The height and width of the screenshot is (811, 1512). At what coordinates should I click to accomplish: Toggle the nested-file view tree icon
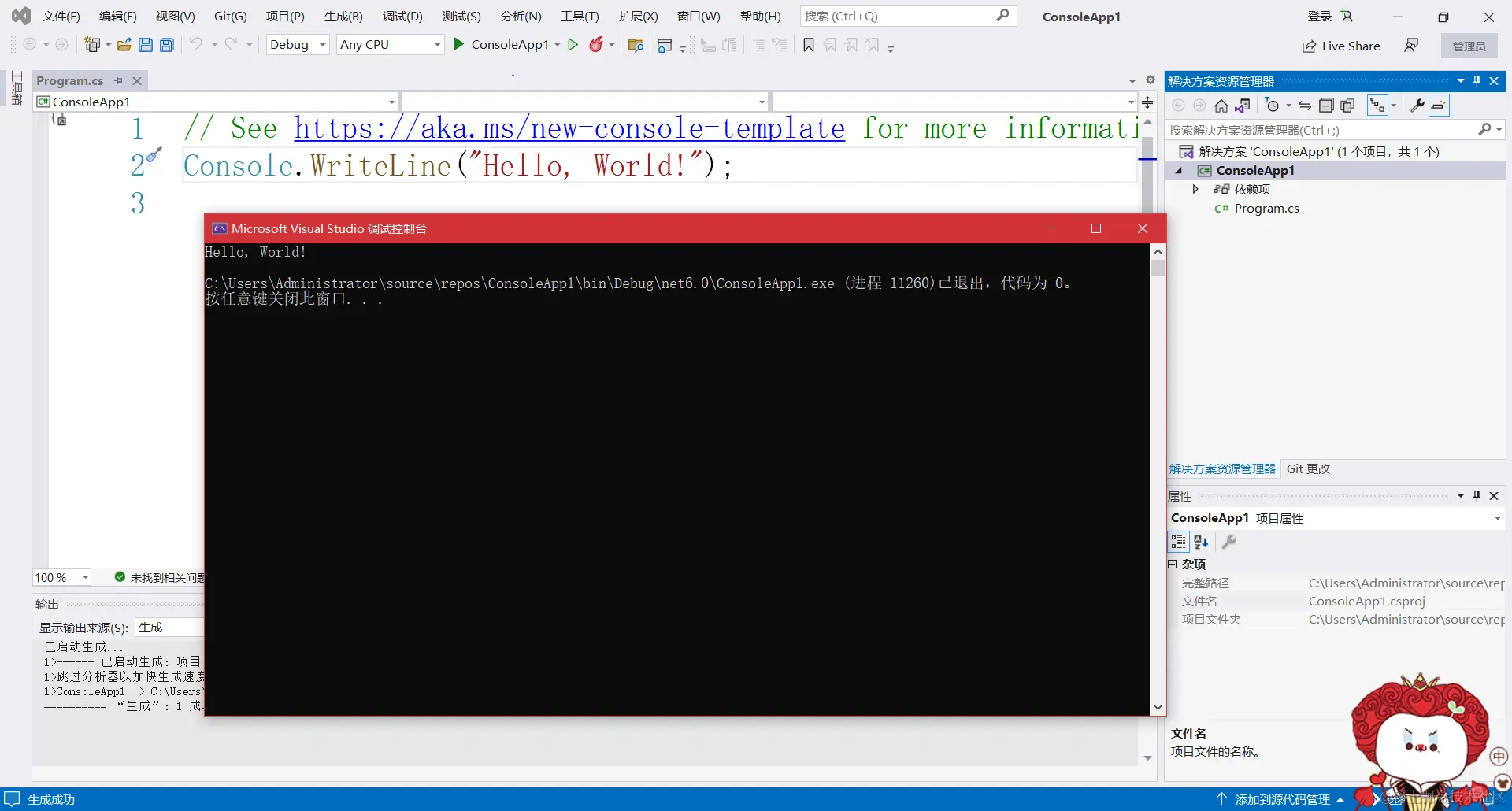click(1377, 106)
